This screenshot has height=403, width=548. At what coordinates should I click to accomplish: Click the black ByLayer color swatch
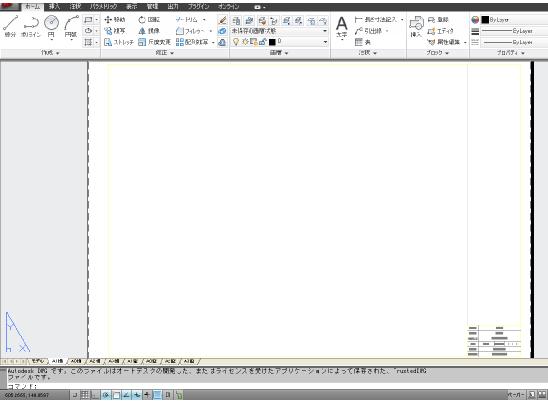pyautogui.click(x=485, y=20)
